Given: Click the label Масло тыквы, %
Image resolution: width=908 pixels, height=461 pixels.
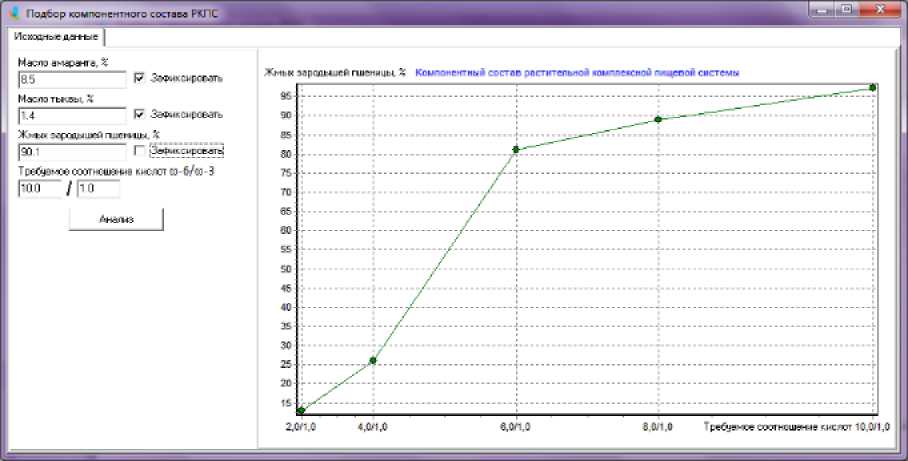Looking at the screenshot, I should 56,99.
